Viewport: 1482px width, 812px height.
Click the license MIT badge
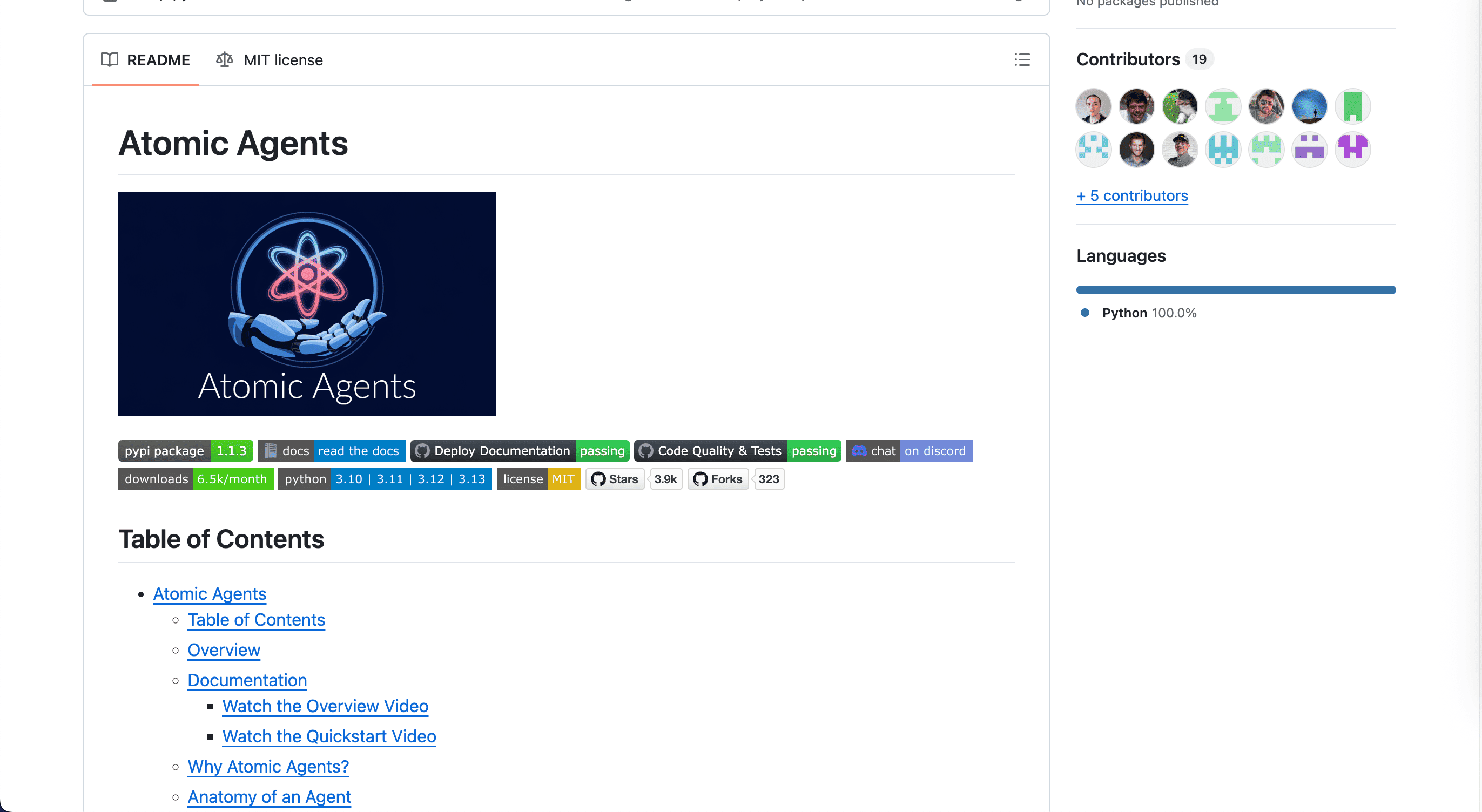pos(538,479)
